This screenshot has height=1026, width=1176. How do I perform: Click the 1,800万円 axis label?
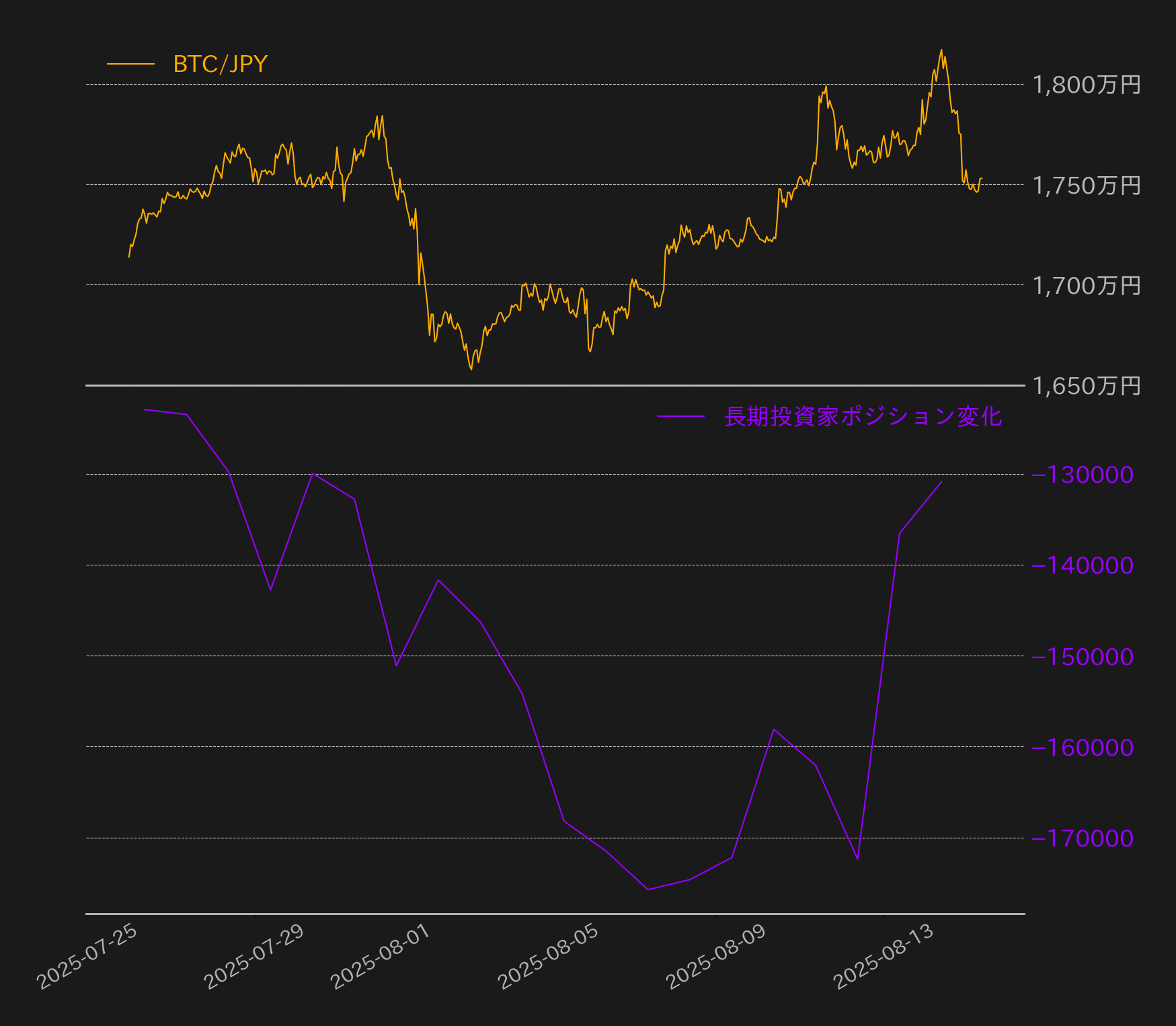tap(1087, 85)
